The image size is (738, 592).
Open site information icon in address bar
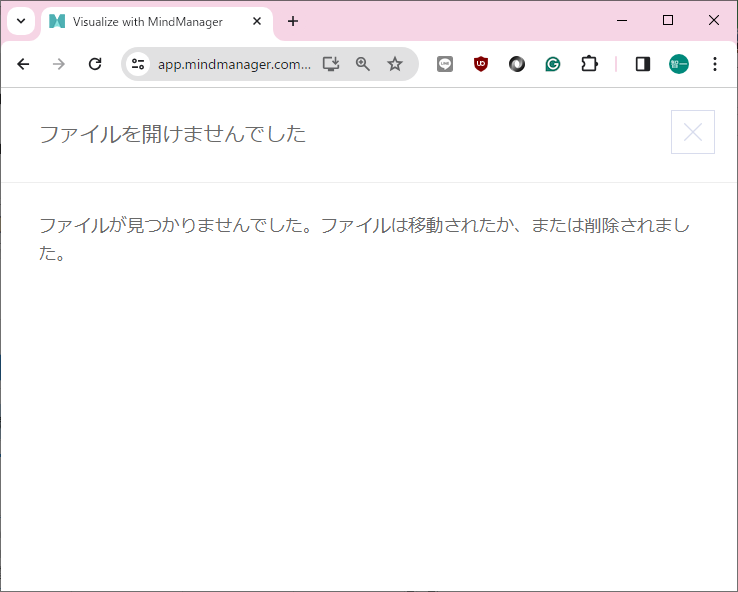(x=139, y=64)
